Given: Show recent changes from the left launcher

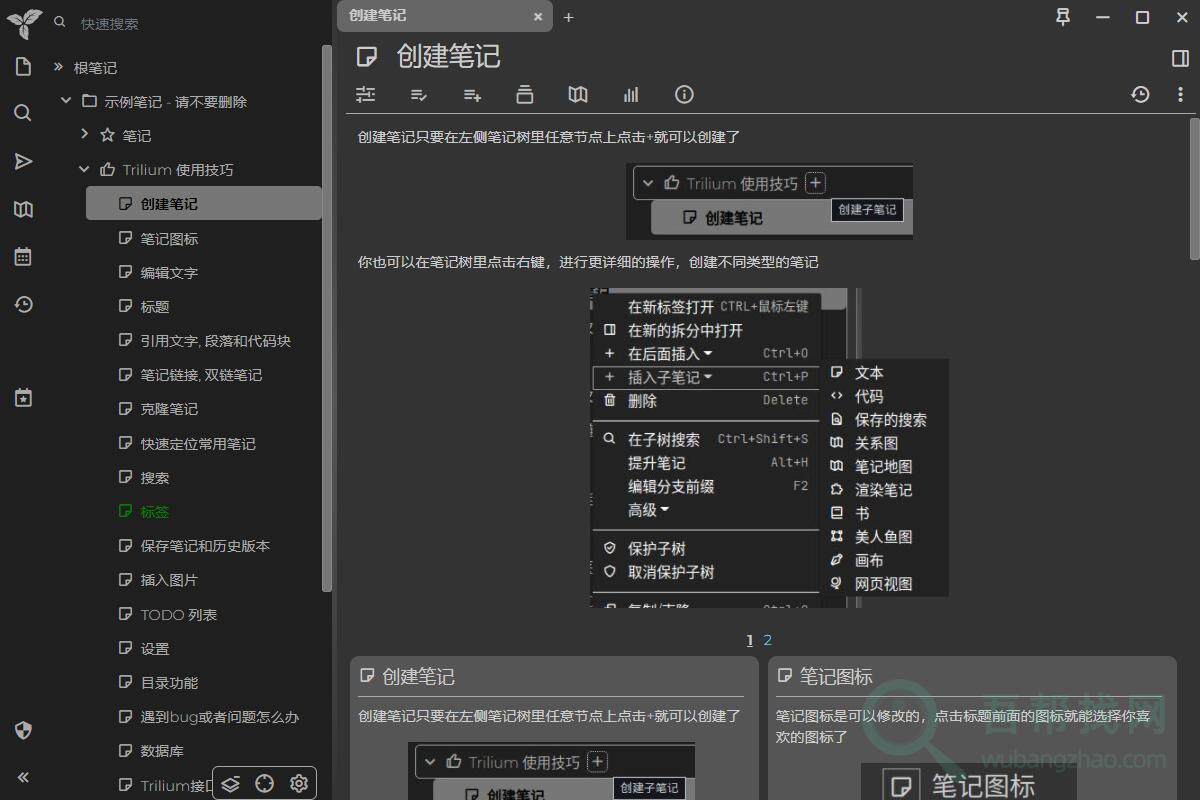Looking at the screenshot, I should [23, 305].
